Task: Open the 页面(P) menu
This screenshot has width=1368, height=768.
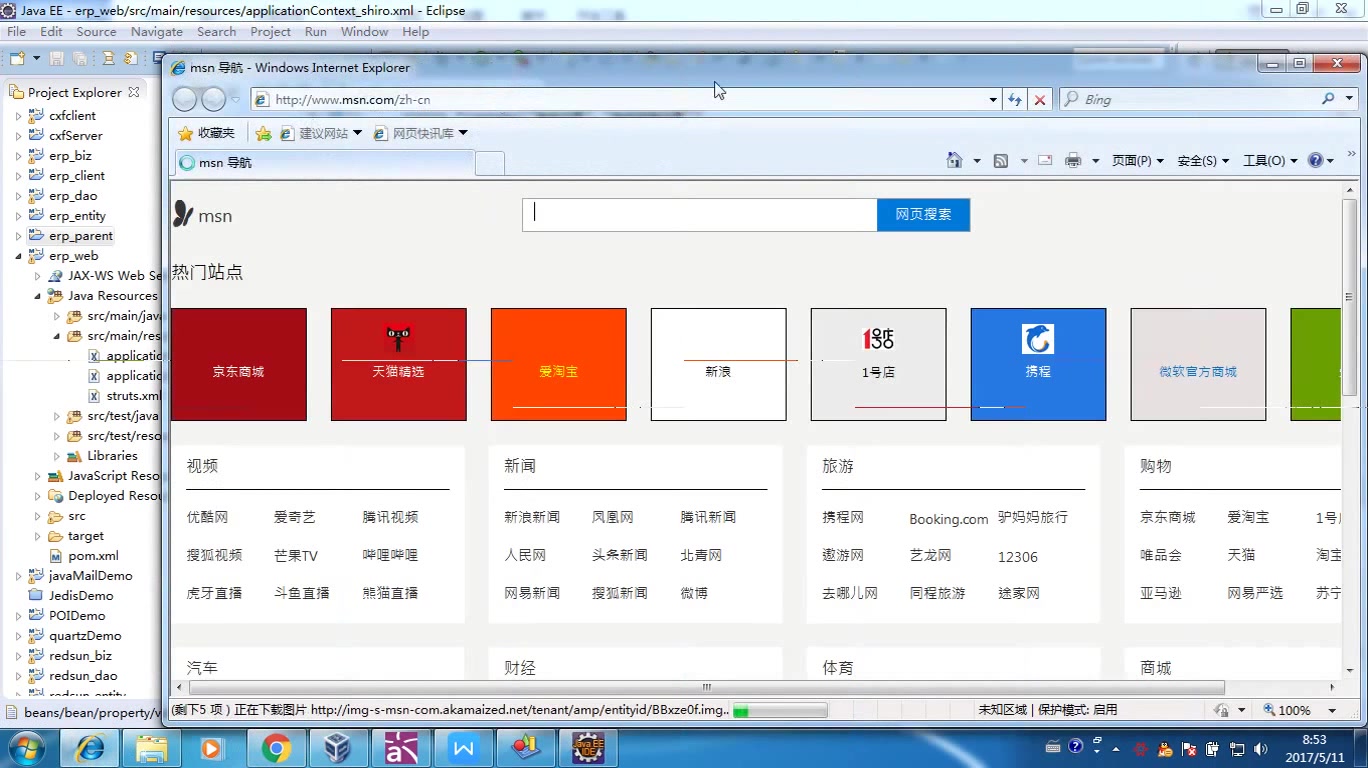Action: pos(1138,160)
